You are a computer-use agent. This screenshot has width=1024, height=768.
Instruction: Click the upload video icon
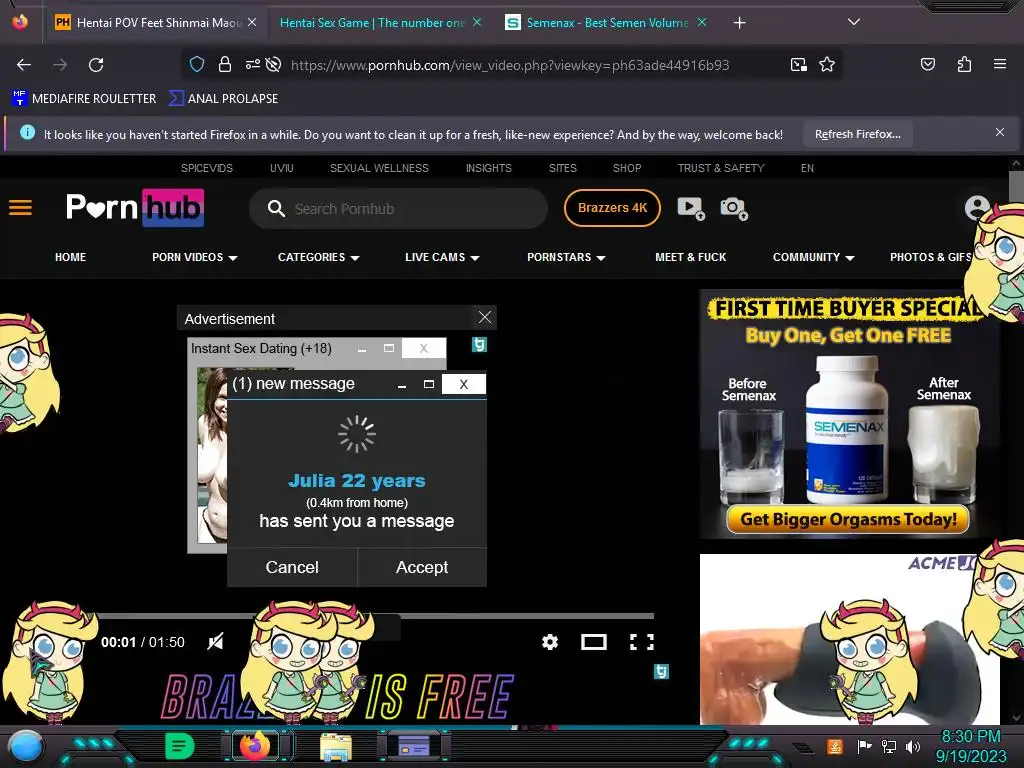click(690, 208)
